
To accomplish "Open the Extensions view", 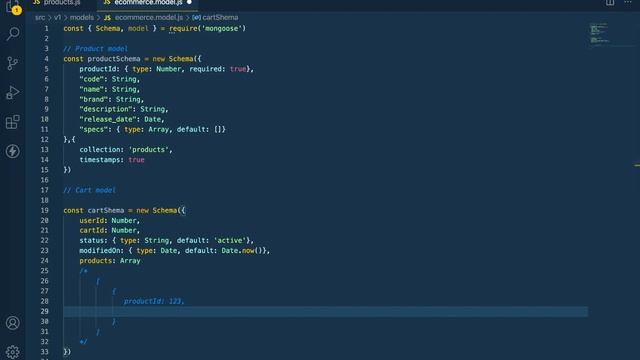I will pyautogui.click(x=13, y=122).
